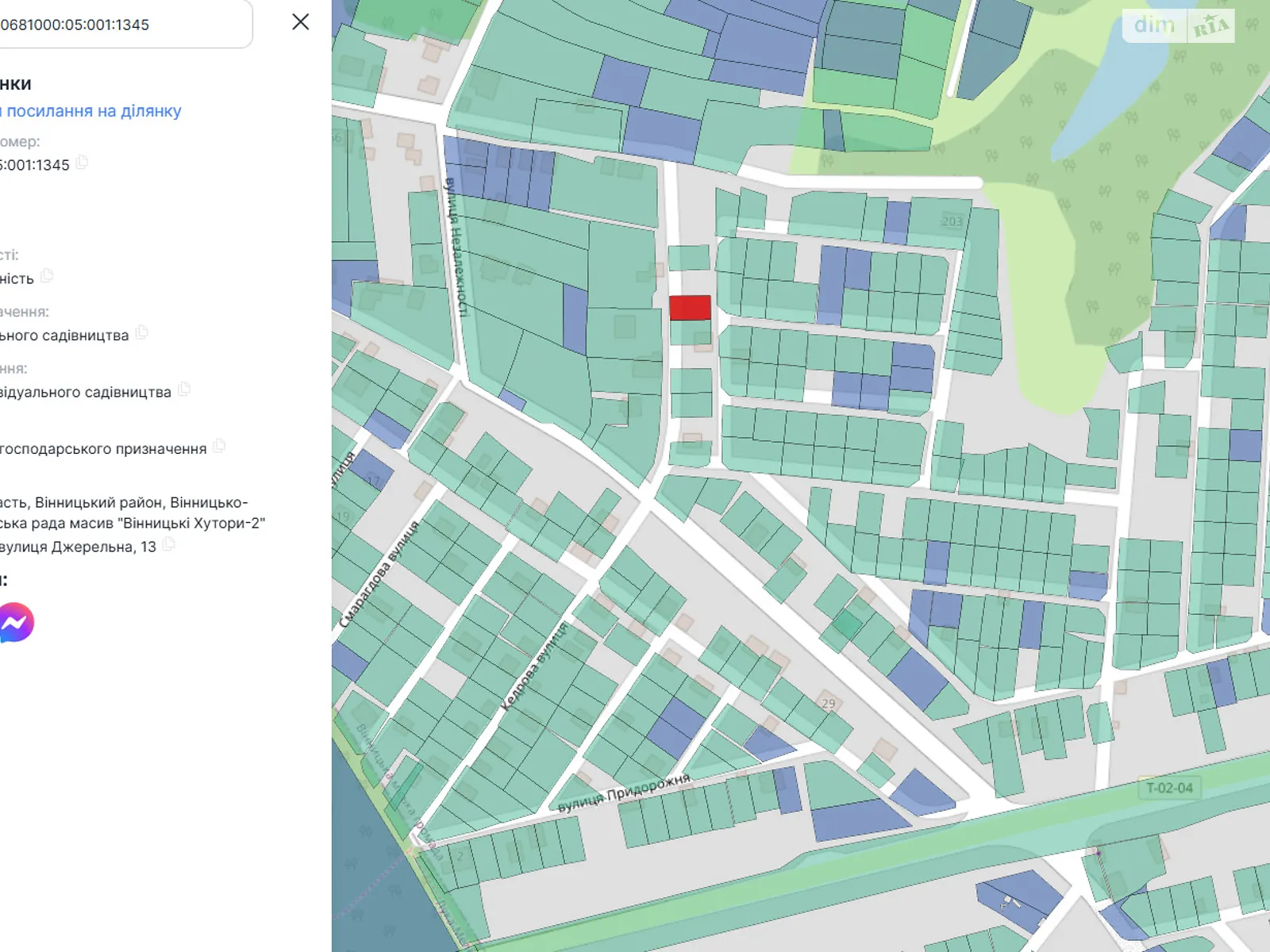Open the link to the parcel
This screenshot has height=952, width=1270.
pos(91,111)
